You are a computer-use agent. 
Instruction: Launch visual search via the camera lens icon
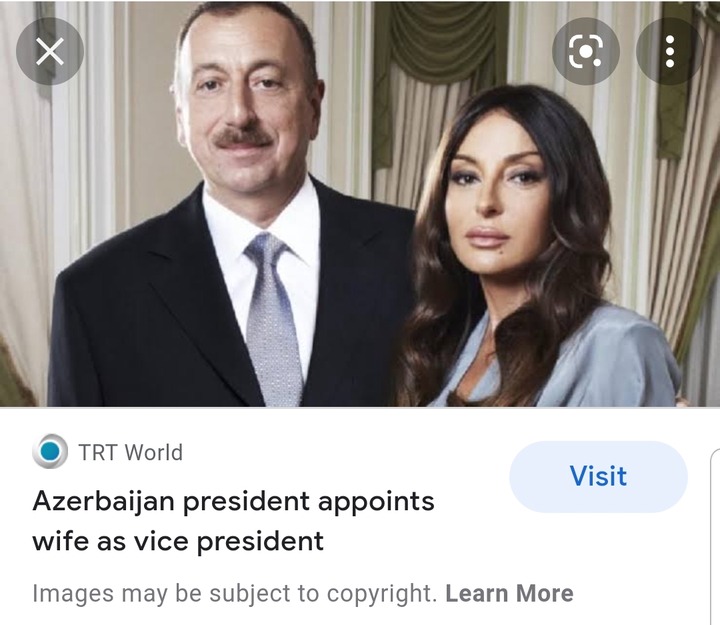[585, 51]
